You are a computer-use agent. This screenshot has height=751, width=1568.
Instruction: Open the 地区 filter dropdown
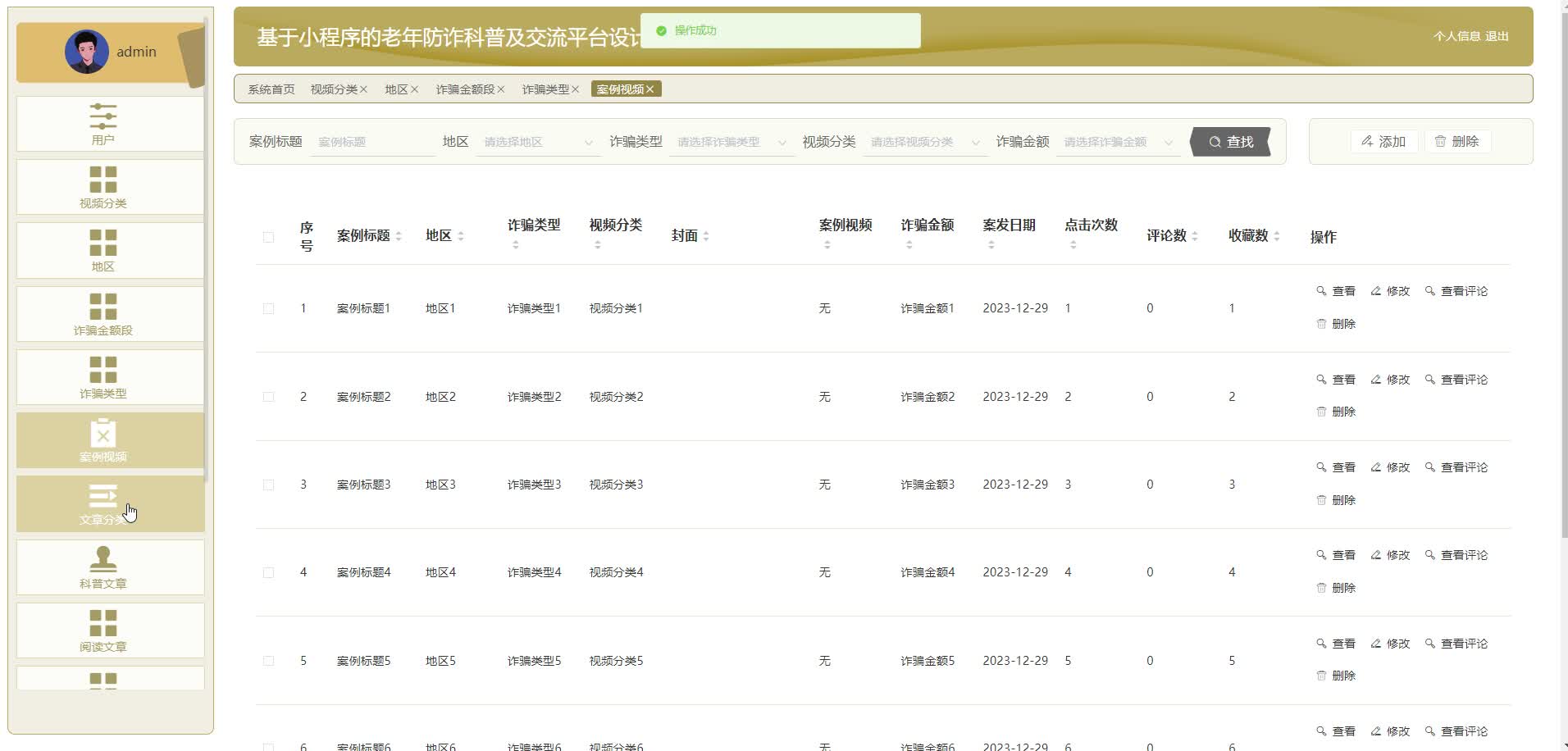(538, 142)
